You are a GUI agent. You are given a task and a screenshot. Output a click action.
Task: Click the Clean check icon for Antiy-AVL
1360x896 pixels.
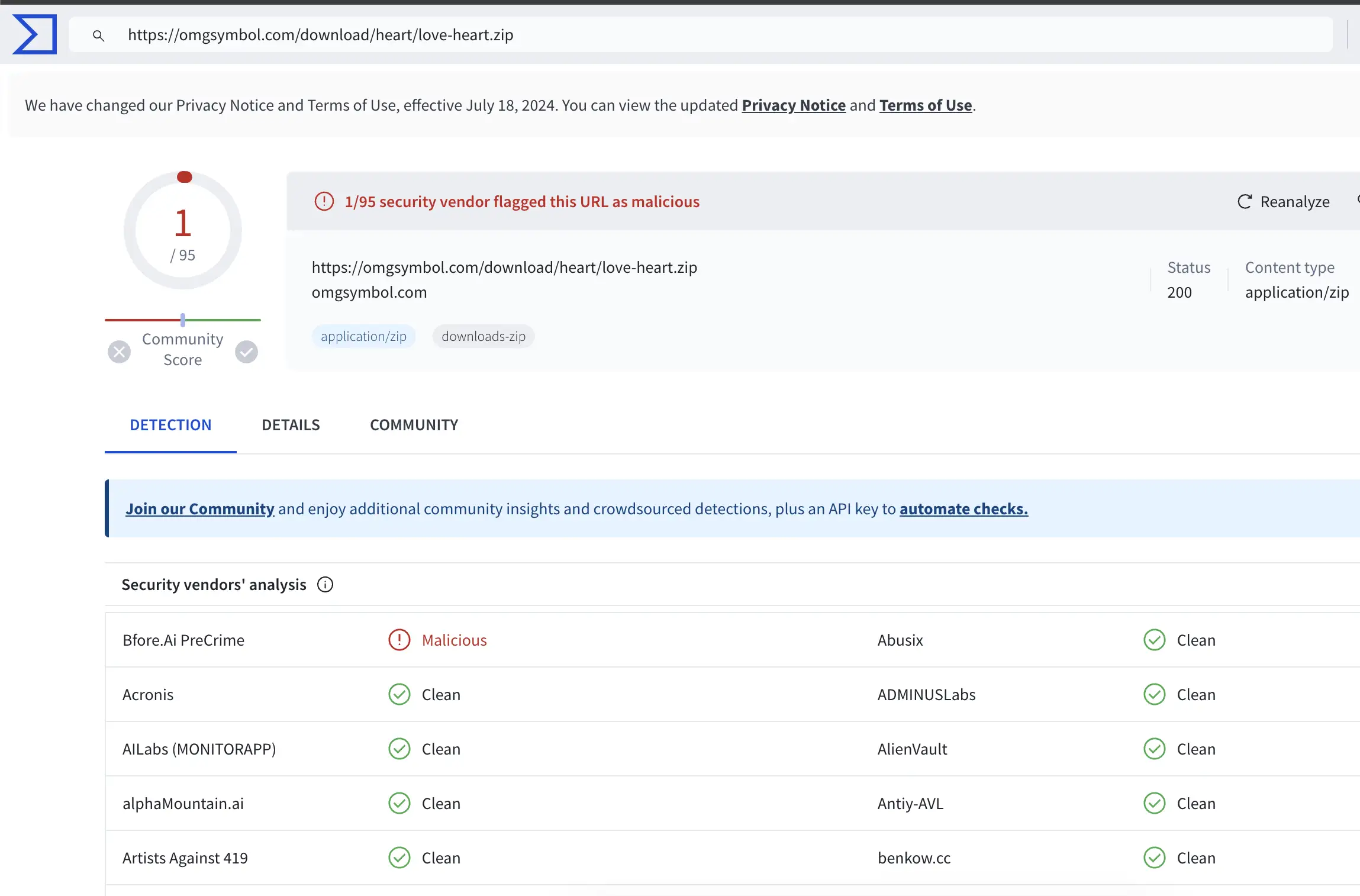click(x=1154, y=803)
